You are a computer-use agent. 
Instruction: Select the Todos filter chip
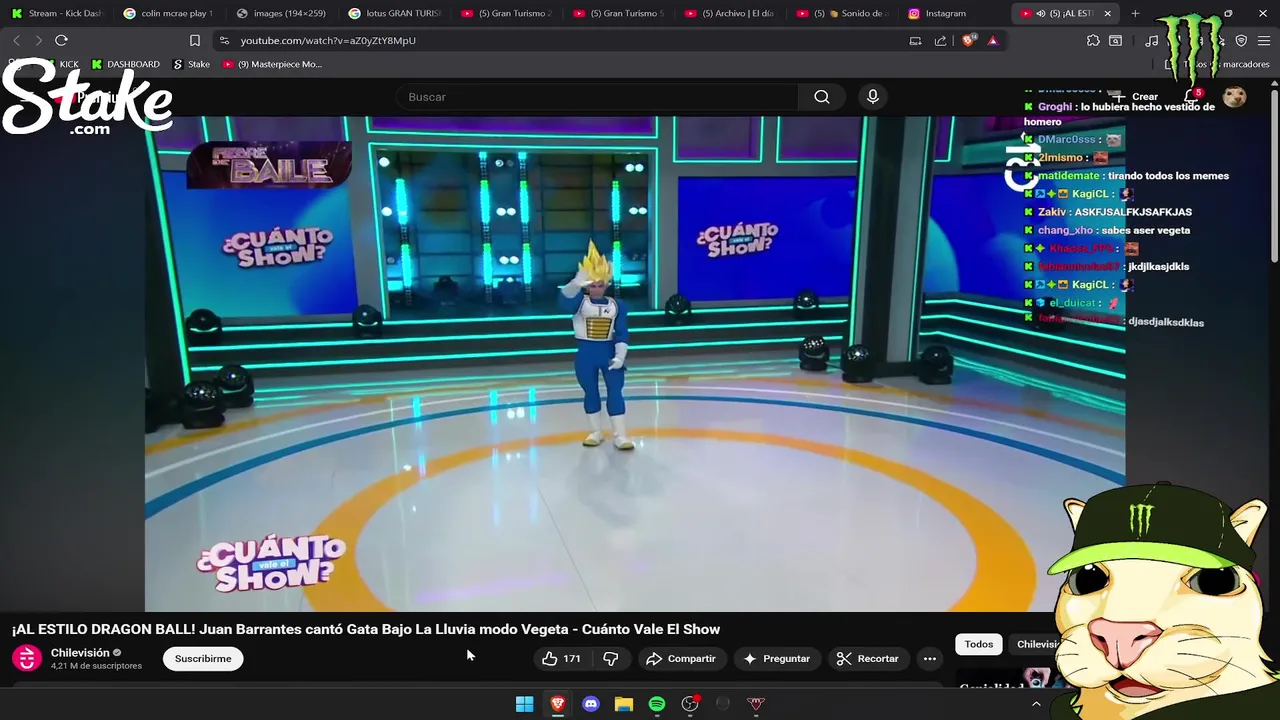click(x=979, y=644)
